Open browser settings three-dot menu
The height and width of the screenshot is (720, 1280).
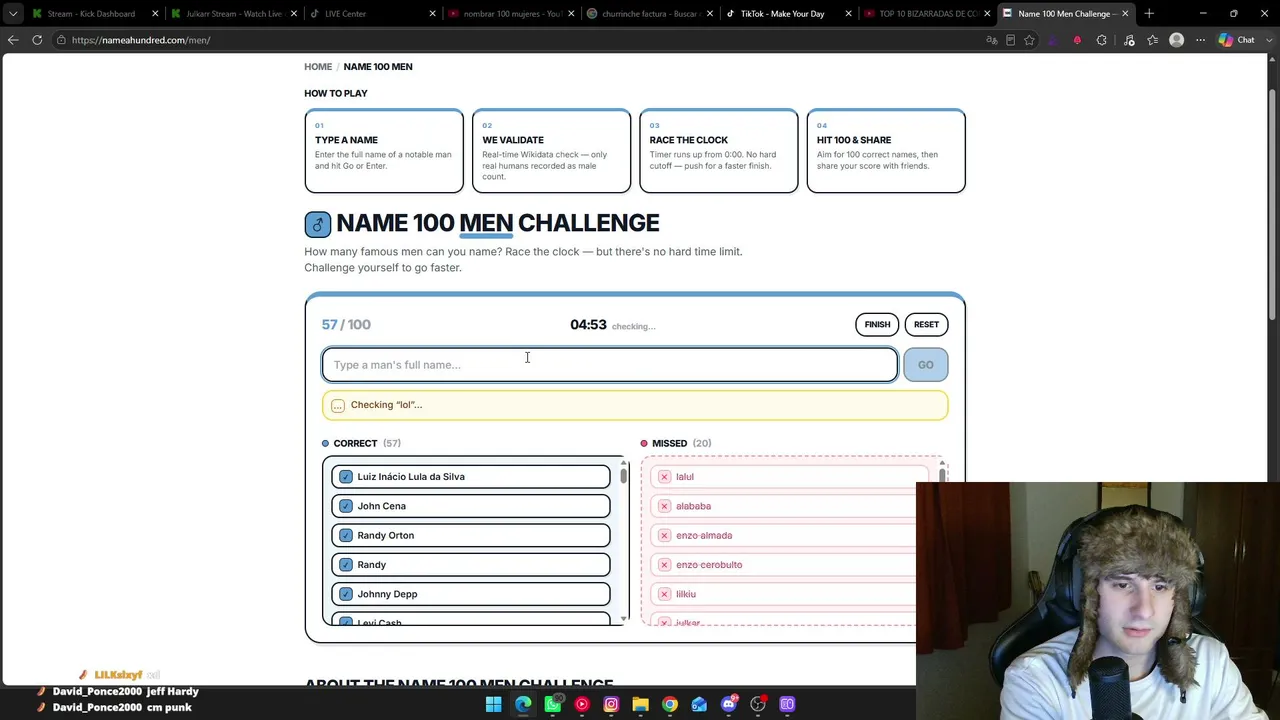tap(1201, 40)
